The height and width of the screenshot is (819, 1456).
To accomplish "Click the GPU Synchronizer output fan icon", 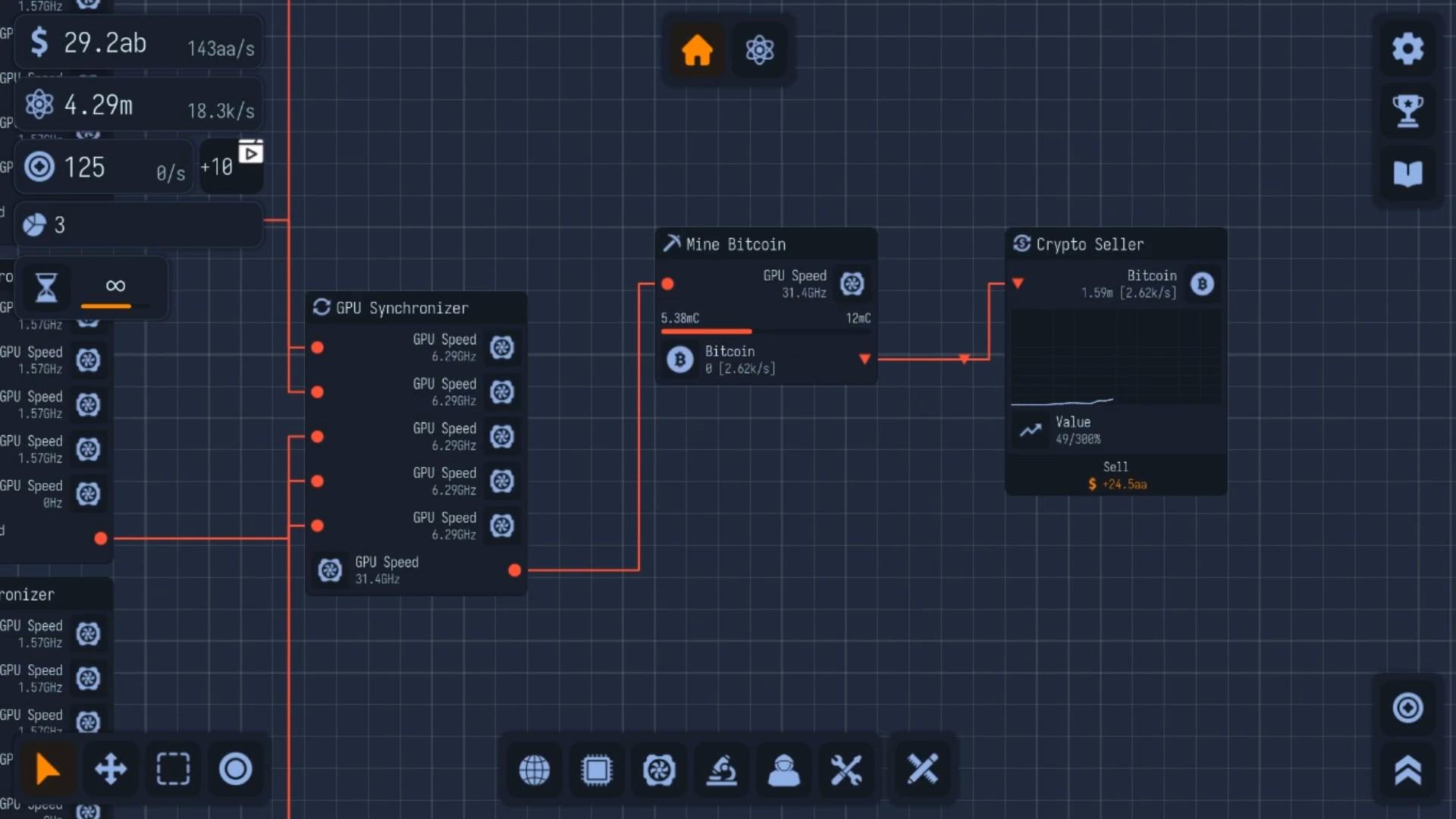I will click(330, 570).
